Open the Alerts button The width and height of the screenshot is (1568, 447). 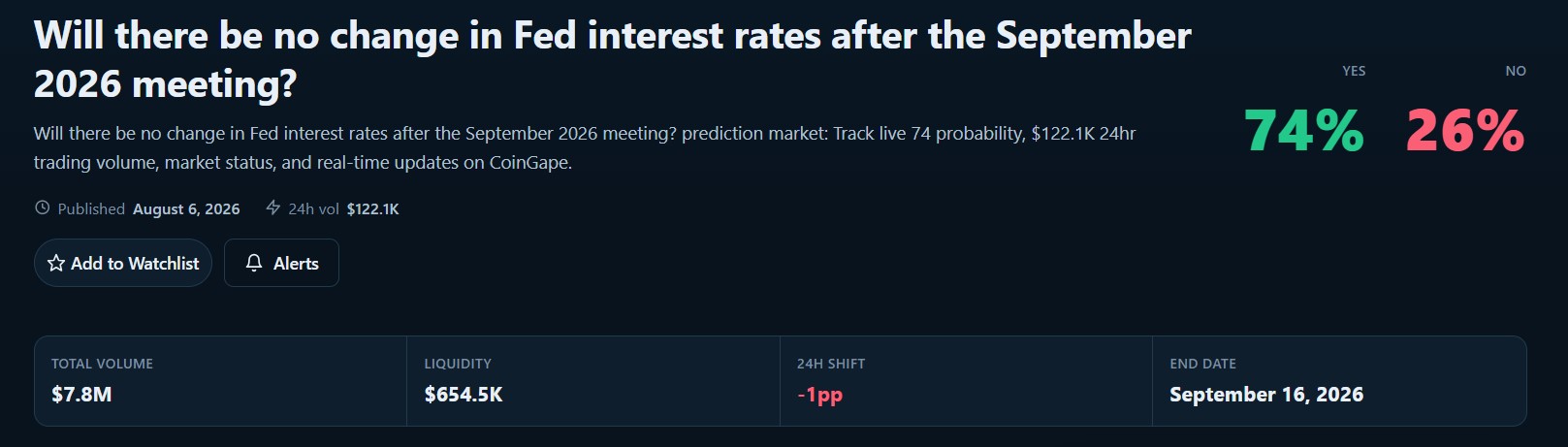click(281, 263)
